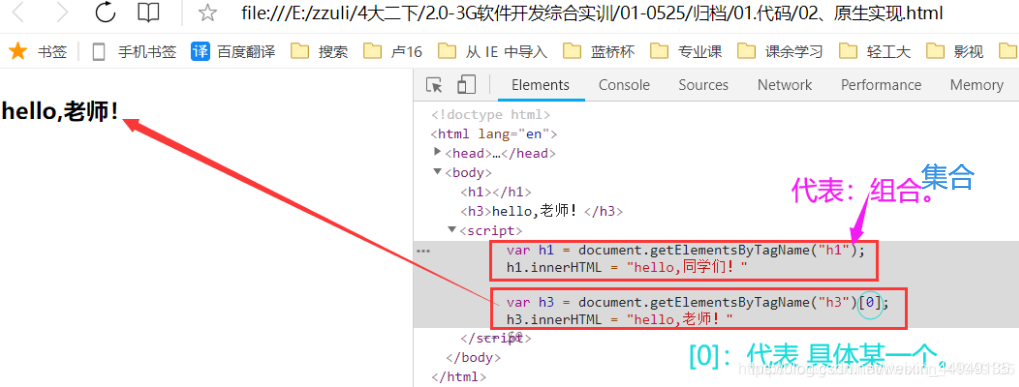Bookmark this page with the star icon
Viewport: 1019px width, 387px height.
pos(207,12)
